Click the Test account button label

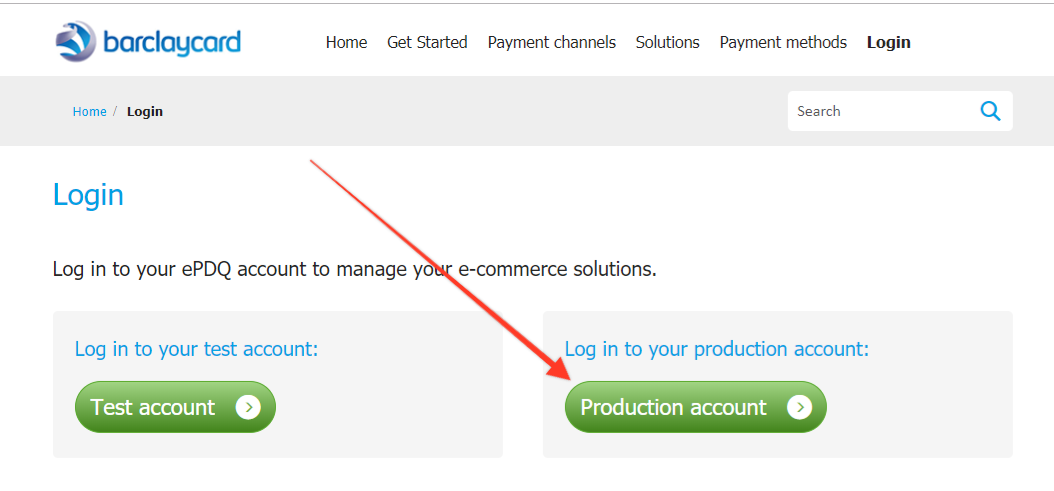153,407
